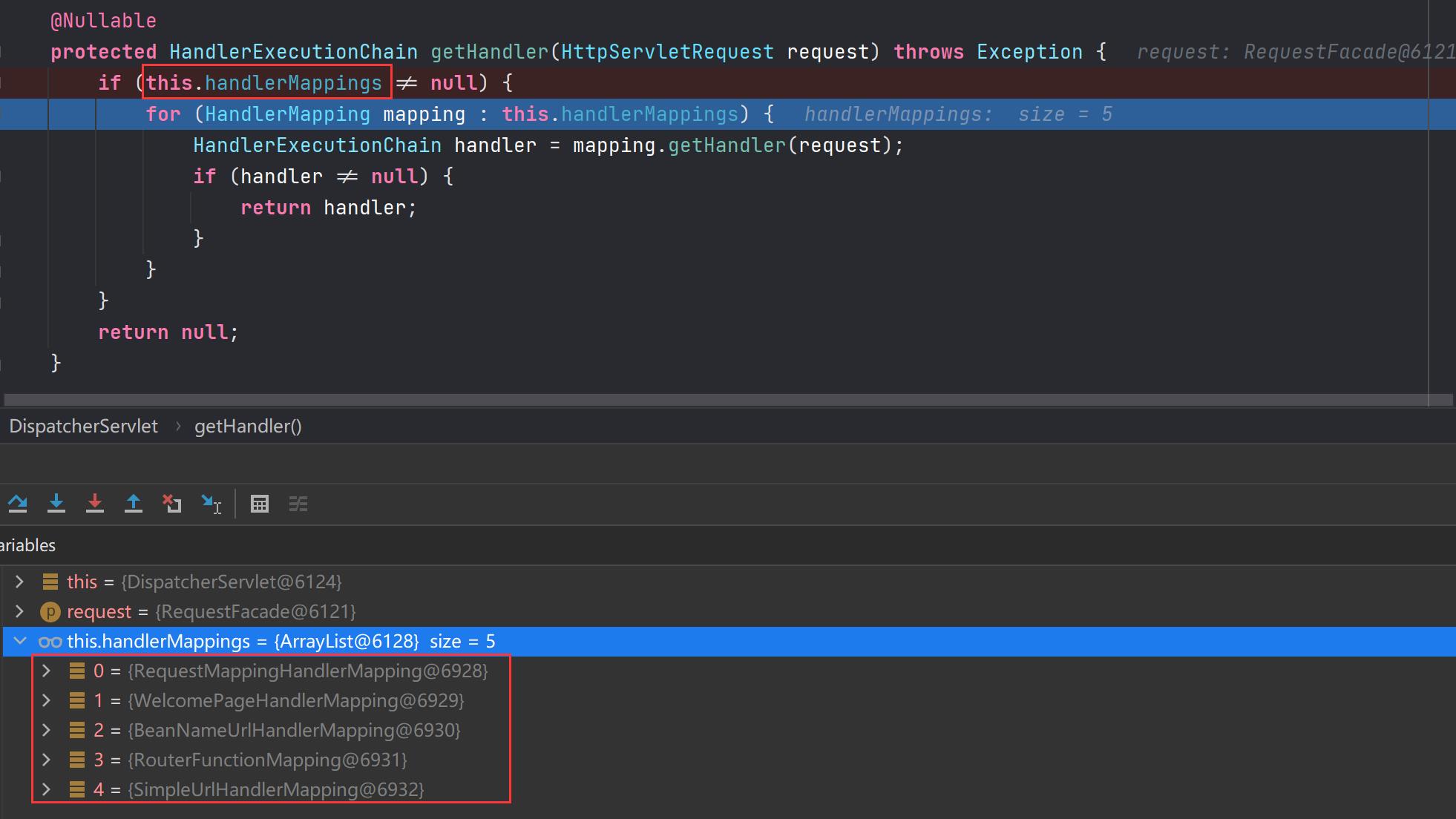The image size is (1456, 819).
Task: Click the Step Out debugger icon
Action: coord(134,504)
